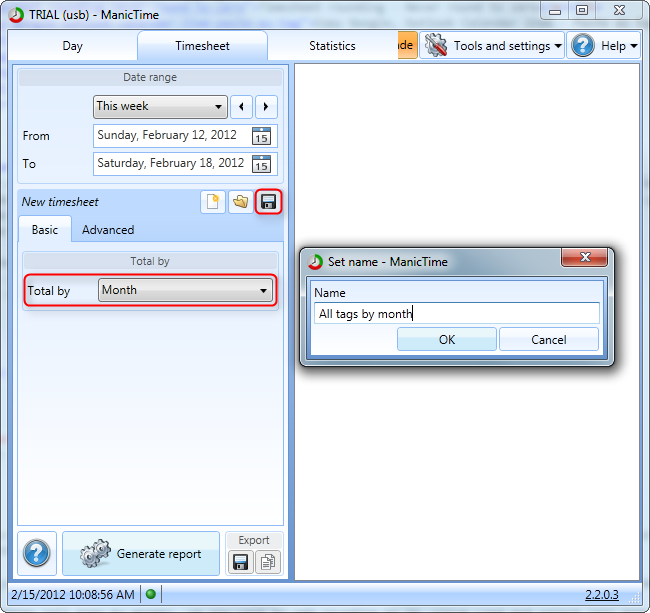Image resolution: width=650 pixels, height=613 pixels.
Task: Select the Advanced tab
Action: [108, 230]
